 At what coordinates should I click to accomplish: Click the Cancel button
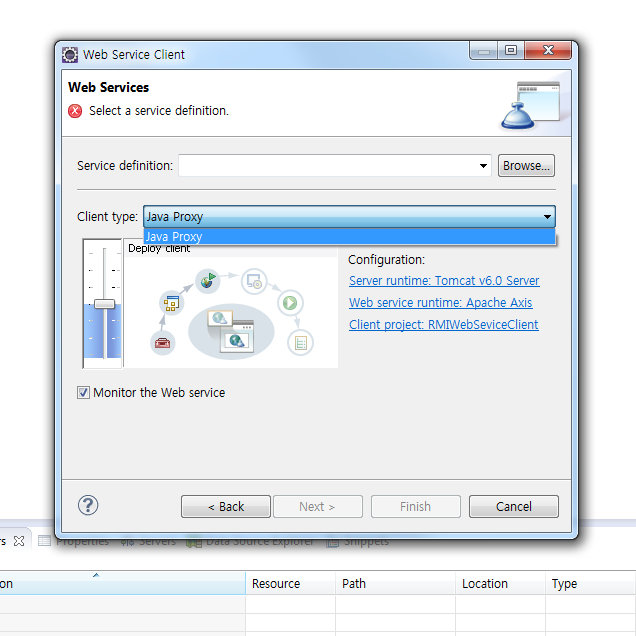(513, 507)
